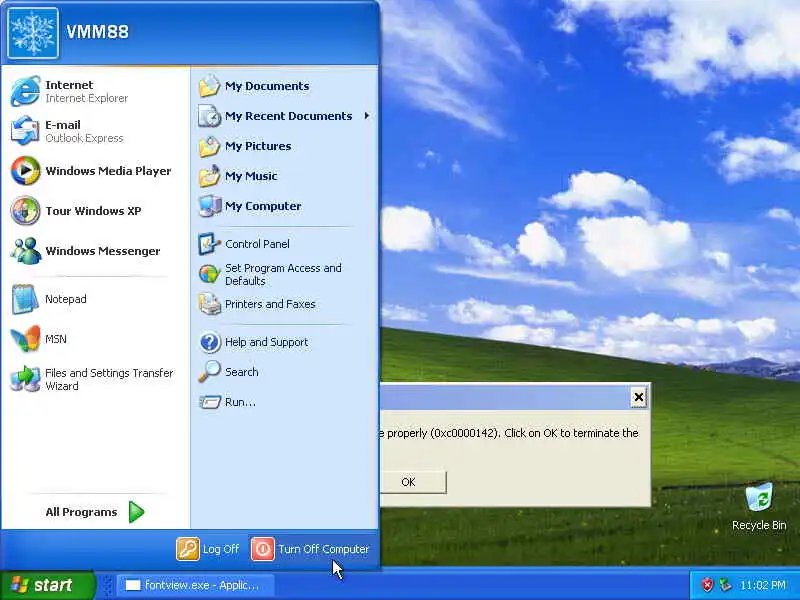Click the MSN text label

[x=56, y=339]
